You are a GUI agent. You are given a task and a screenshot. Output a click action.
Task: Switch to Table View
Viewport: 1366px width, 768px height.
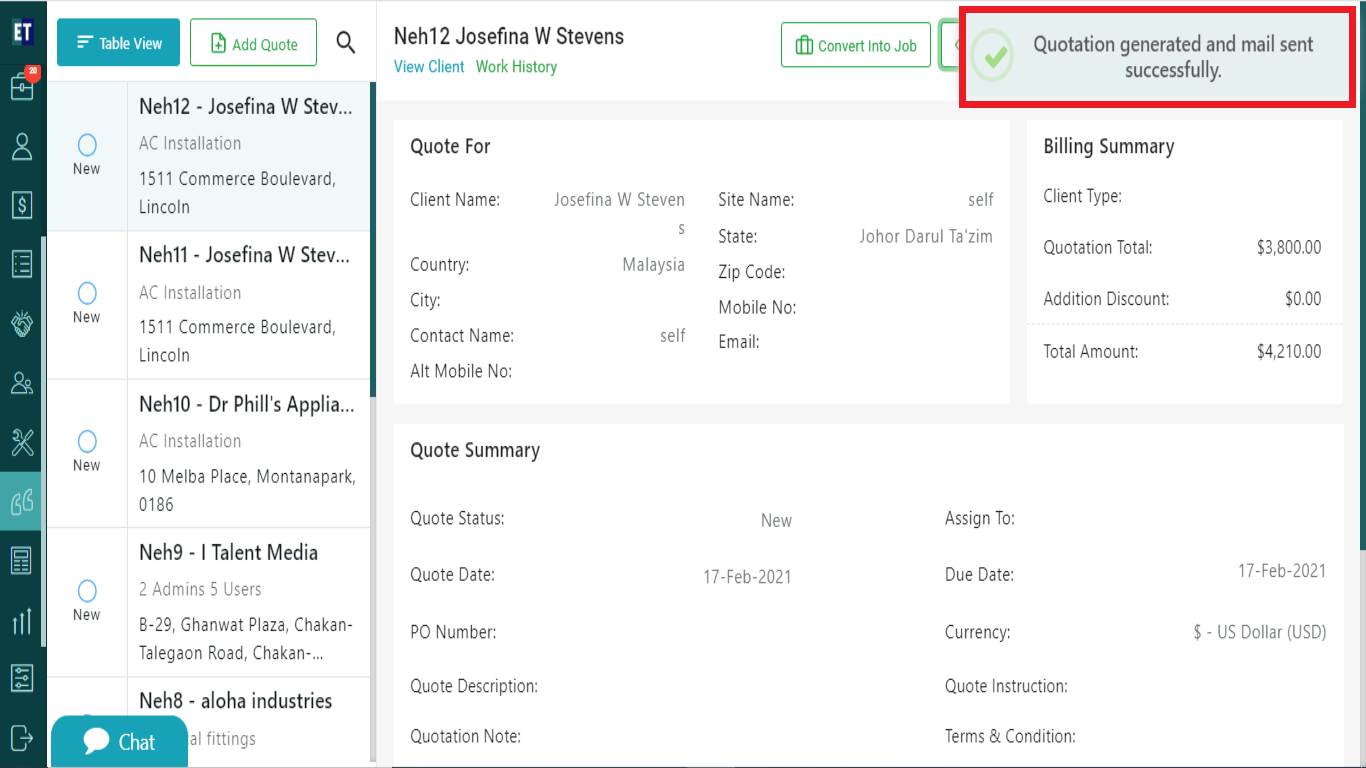(x=118, y=43)
